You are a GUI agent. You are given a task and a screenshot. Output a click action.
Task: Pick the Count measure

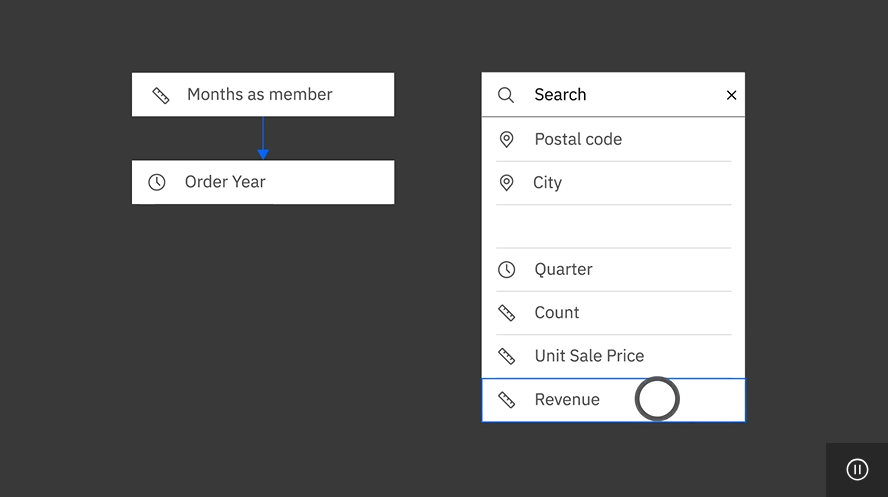[613, 313]
